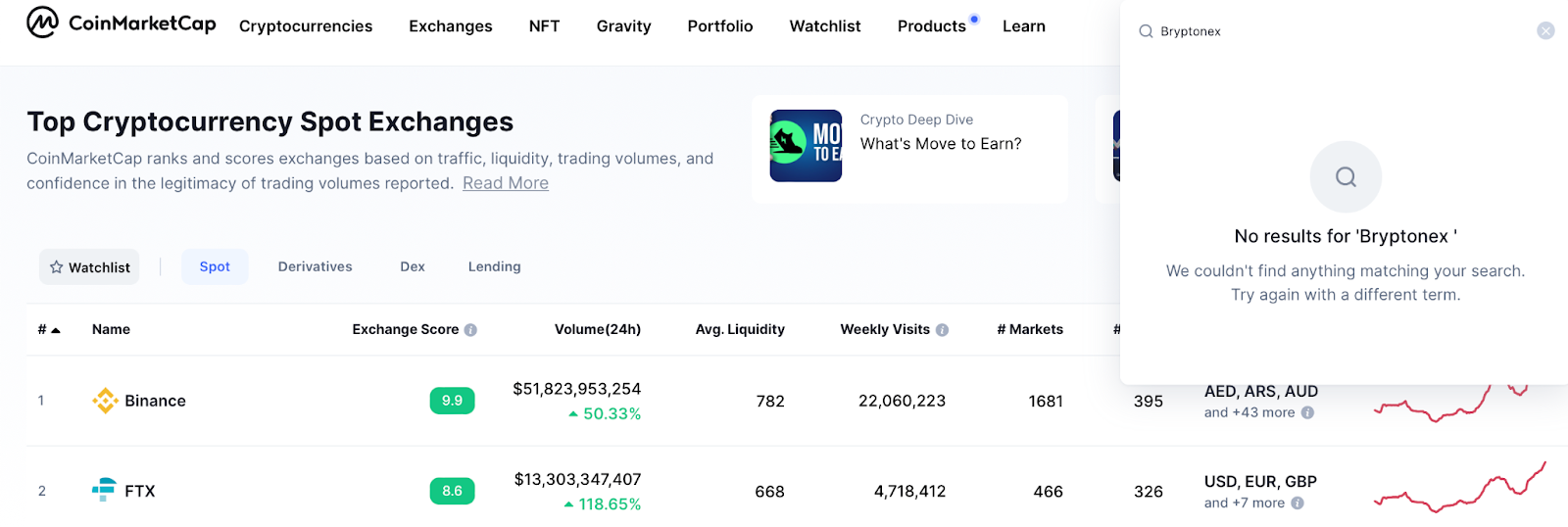1568x527 pixels.
Task: Click the info icon next to +7 more
Action: click(x=1298, y=503)
